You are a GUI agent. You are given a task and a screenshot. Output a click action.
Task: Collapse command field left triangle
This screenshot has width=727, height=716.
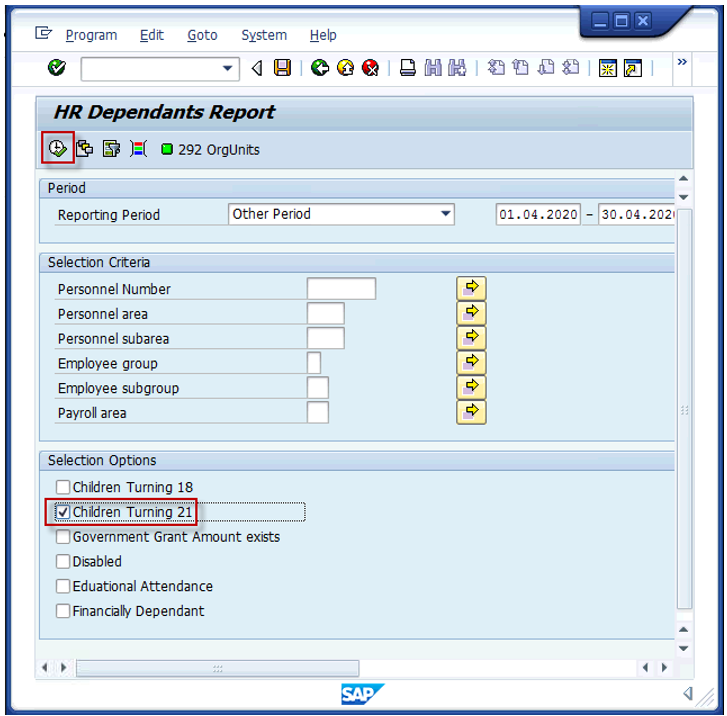(x=257, y=69)
